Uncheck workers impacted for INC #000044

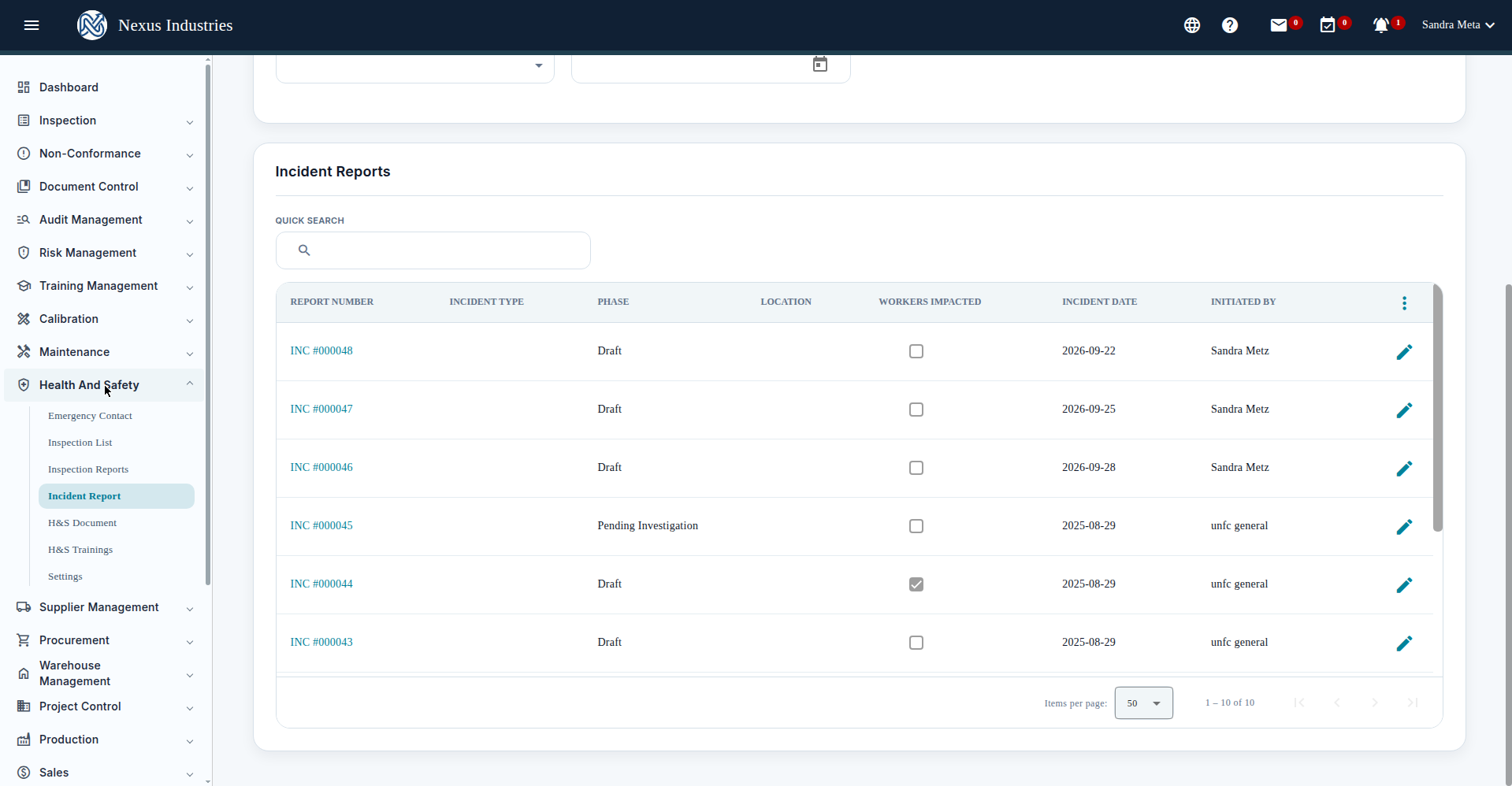(916, 584)
